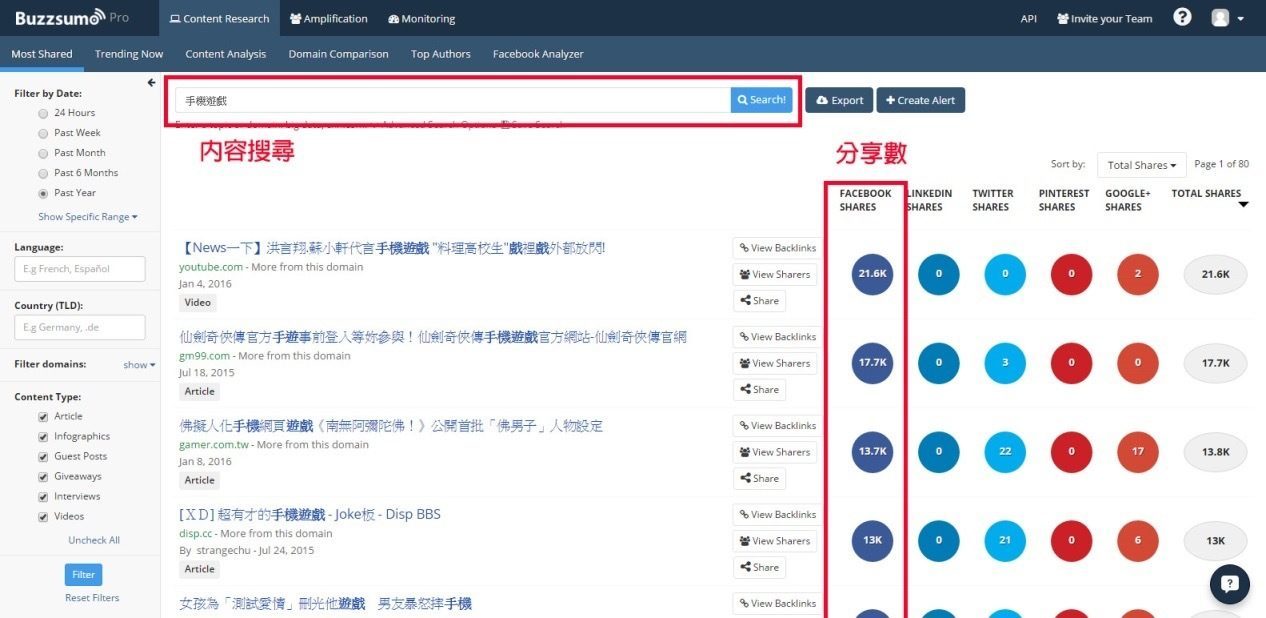Uncheck the Videos content type
1266x618 pixels.
[43, 516]
